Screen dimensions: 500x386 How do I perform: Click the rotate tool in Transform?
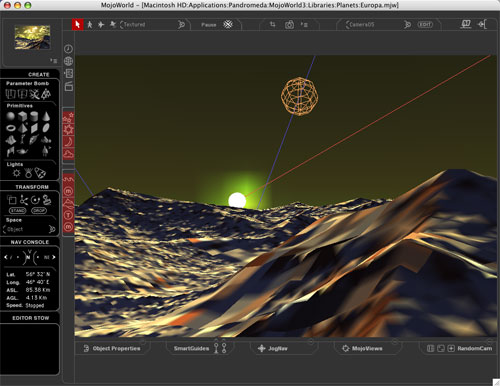click(x=35, y=200)
